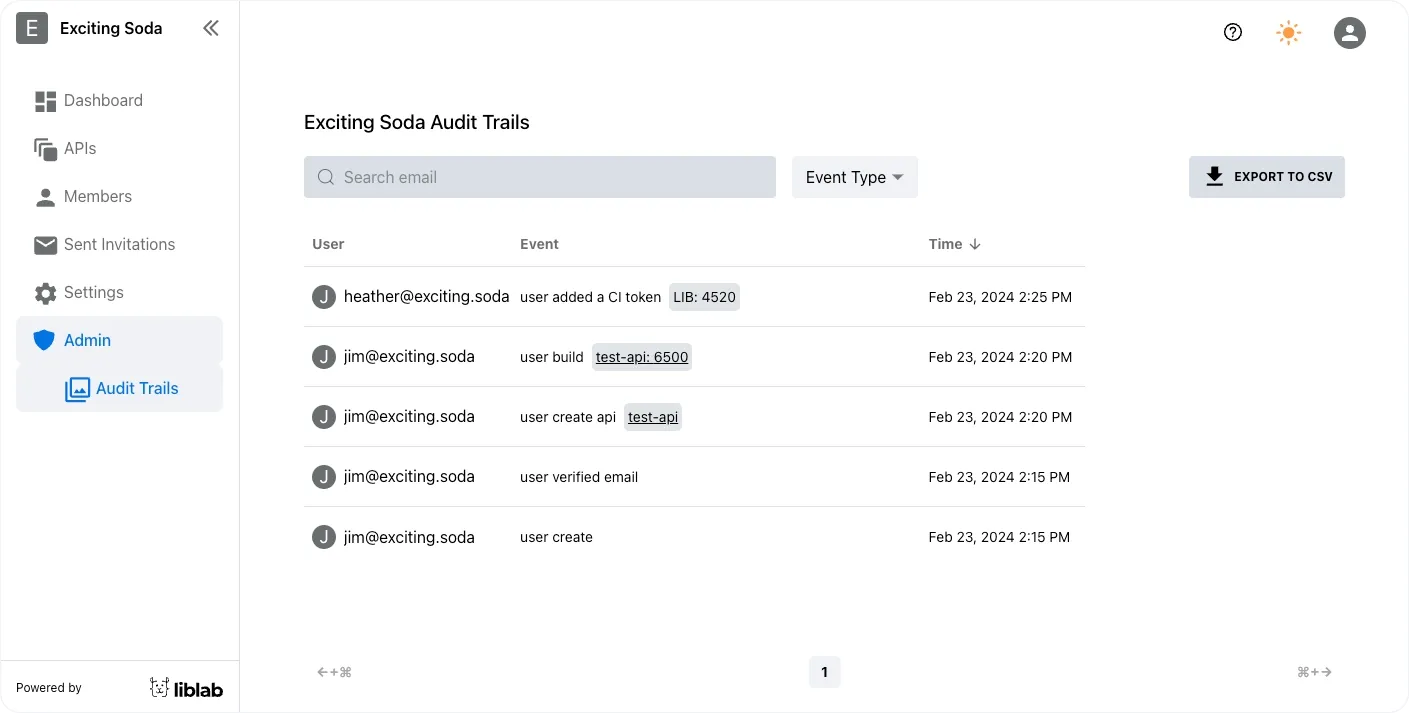
Task: Click the Export to CSV button
Action: click(1267, 176)
